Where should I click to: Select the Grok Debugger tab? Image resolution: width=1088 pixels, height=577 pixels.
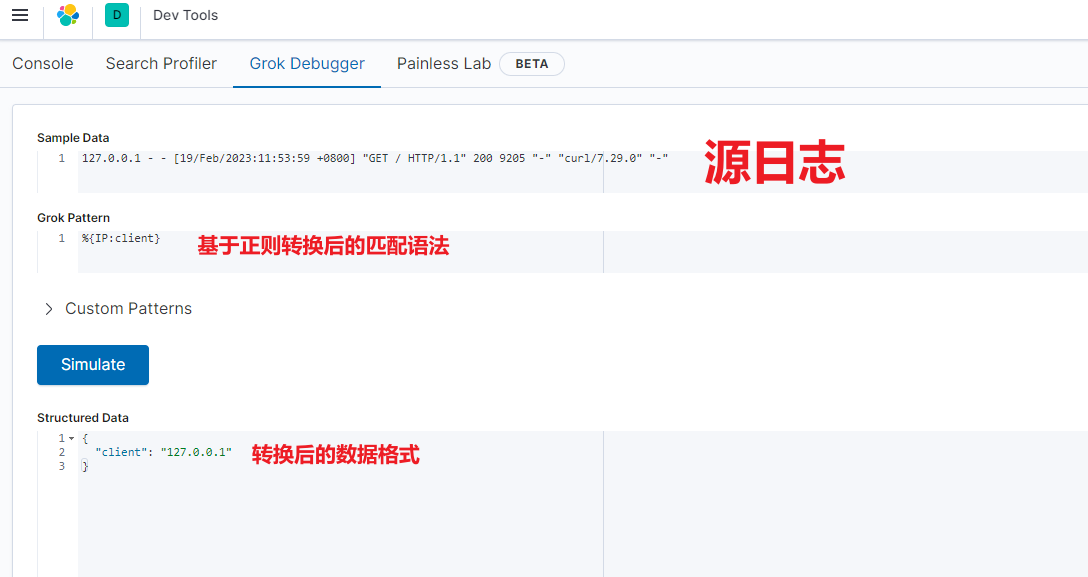coord(307,63)
